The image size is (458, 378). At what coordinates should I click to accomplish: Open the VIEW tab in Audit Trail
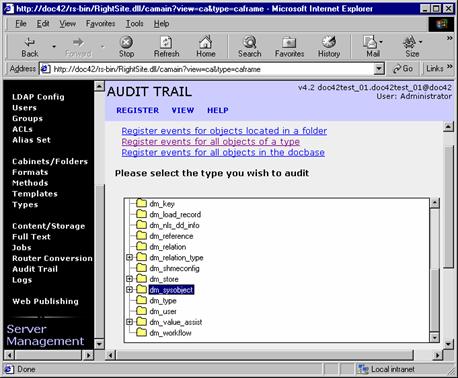183,110
